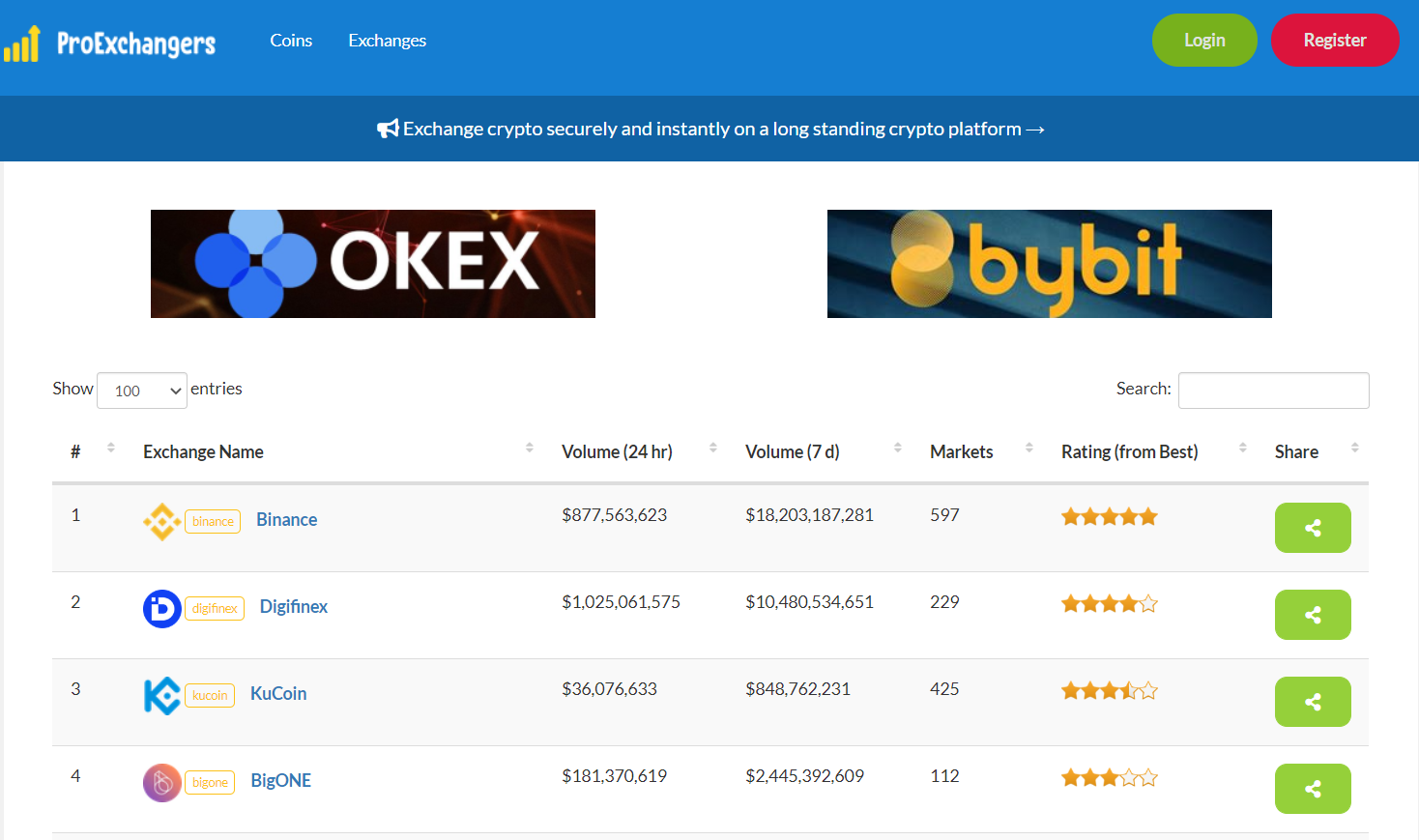Click Binance 24 hr volume $877,563,623
Viewport: 1419px width, 840px height.
[x=615, y=515]
